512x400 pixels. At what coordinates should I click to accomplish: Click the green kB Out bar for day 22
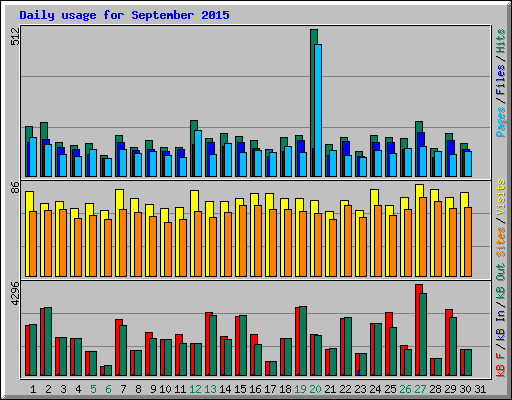coord(348,346)
